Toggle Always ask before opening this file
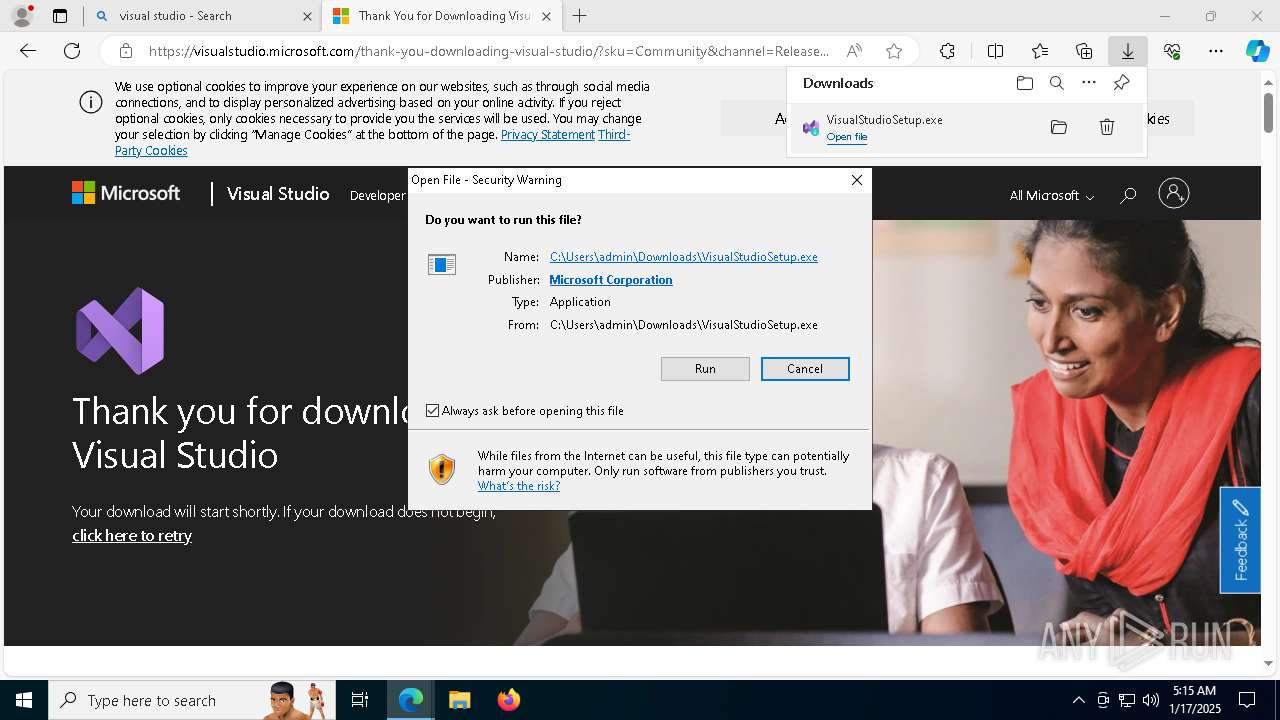This screenshot has width=1280, height=720. tap(433, 411)
